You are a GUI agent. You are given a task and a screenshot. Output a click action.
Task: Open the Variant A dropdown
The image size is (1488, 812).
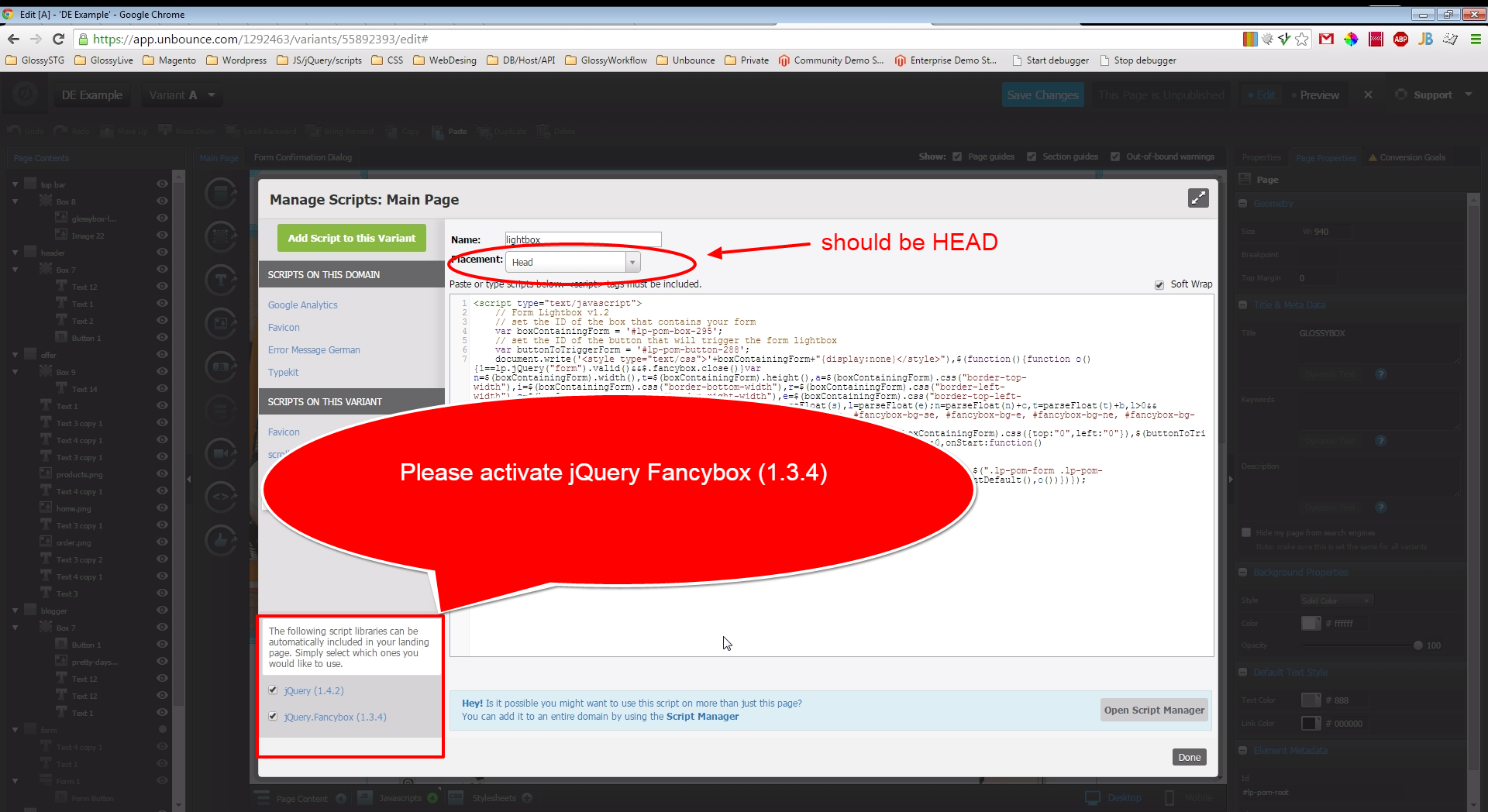181,95
